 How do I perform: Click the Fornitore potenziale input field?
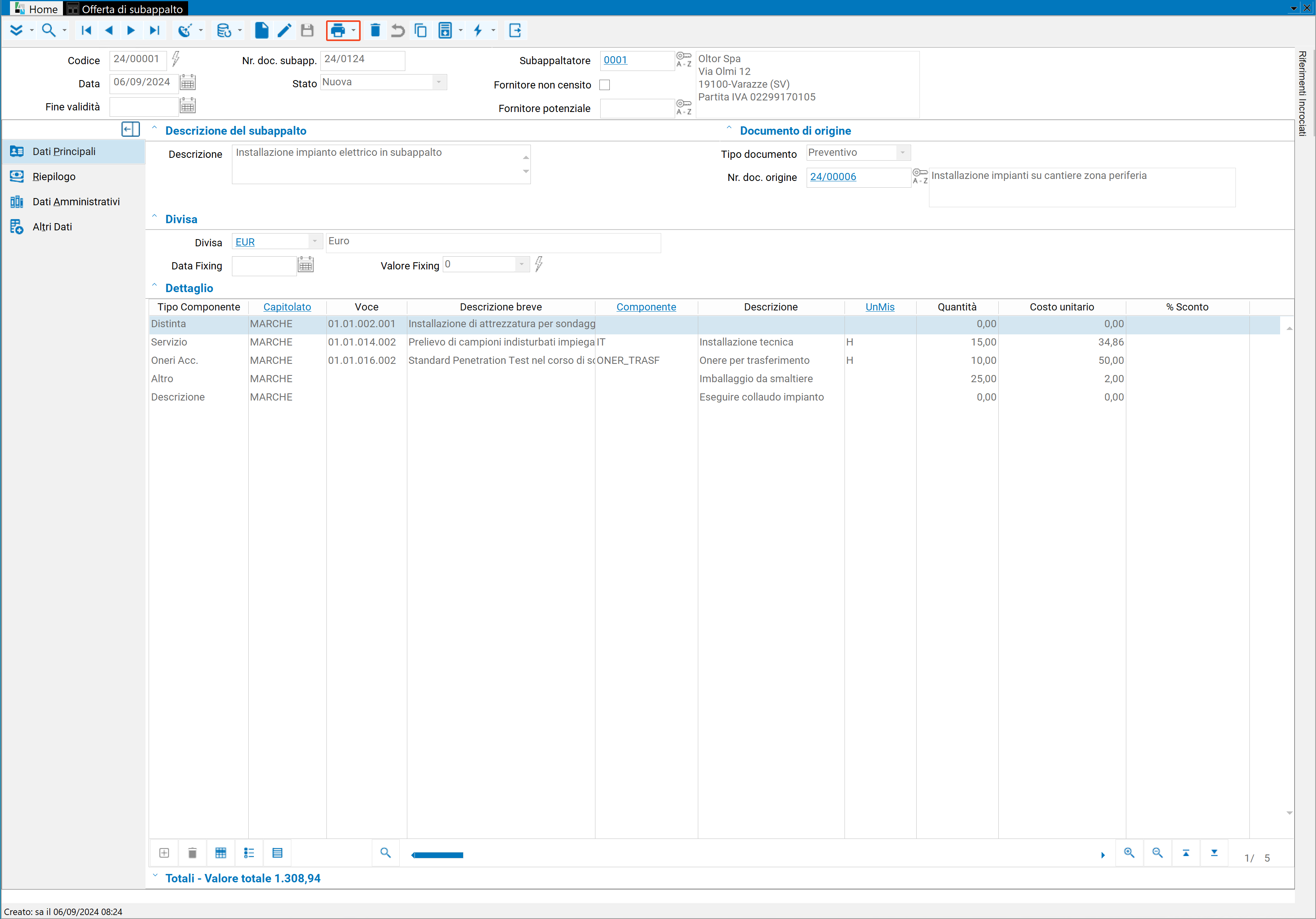point(637,108)
